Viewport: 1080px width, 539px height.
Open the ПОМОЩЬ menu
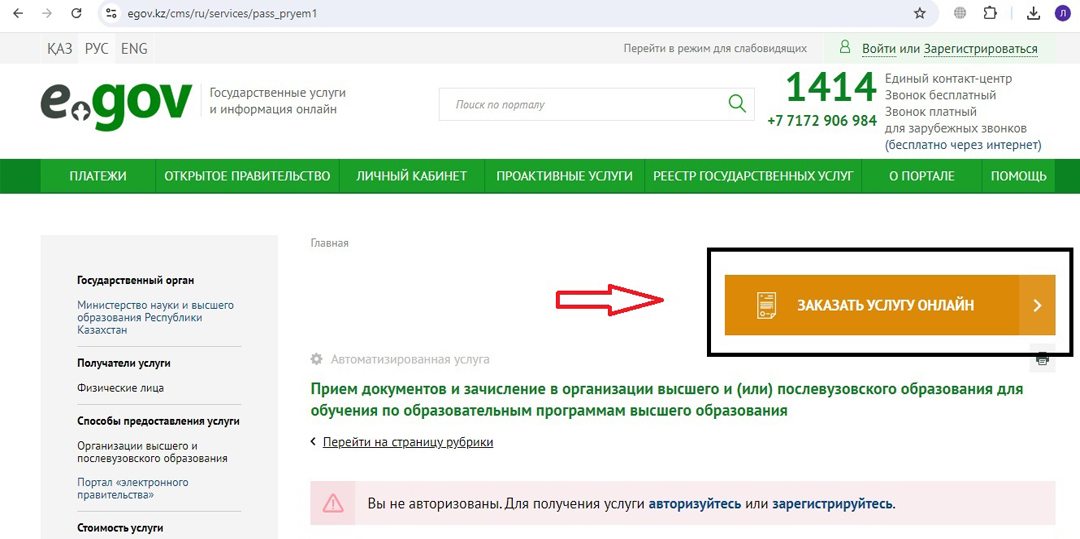1019,176
